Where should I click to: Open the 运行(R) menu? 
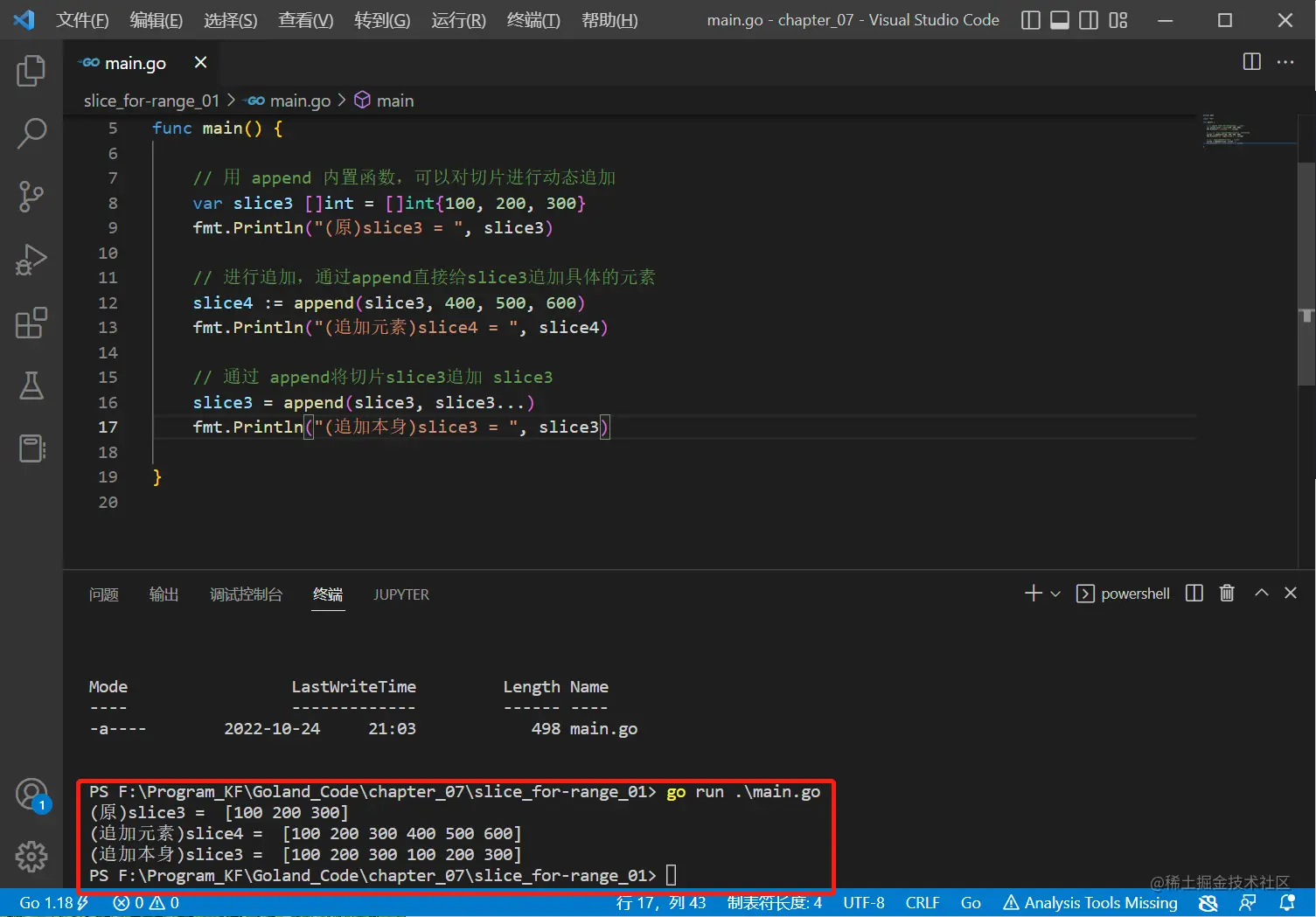click(x=458, y=20)
